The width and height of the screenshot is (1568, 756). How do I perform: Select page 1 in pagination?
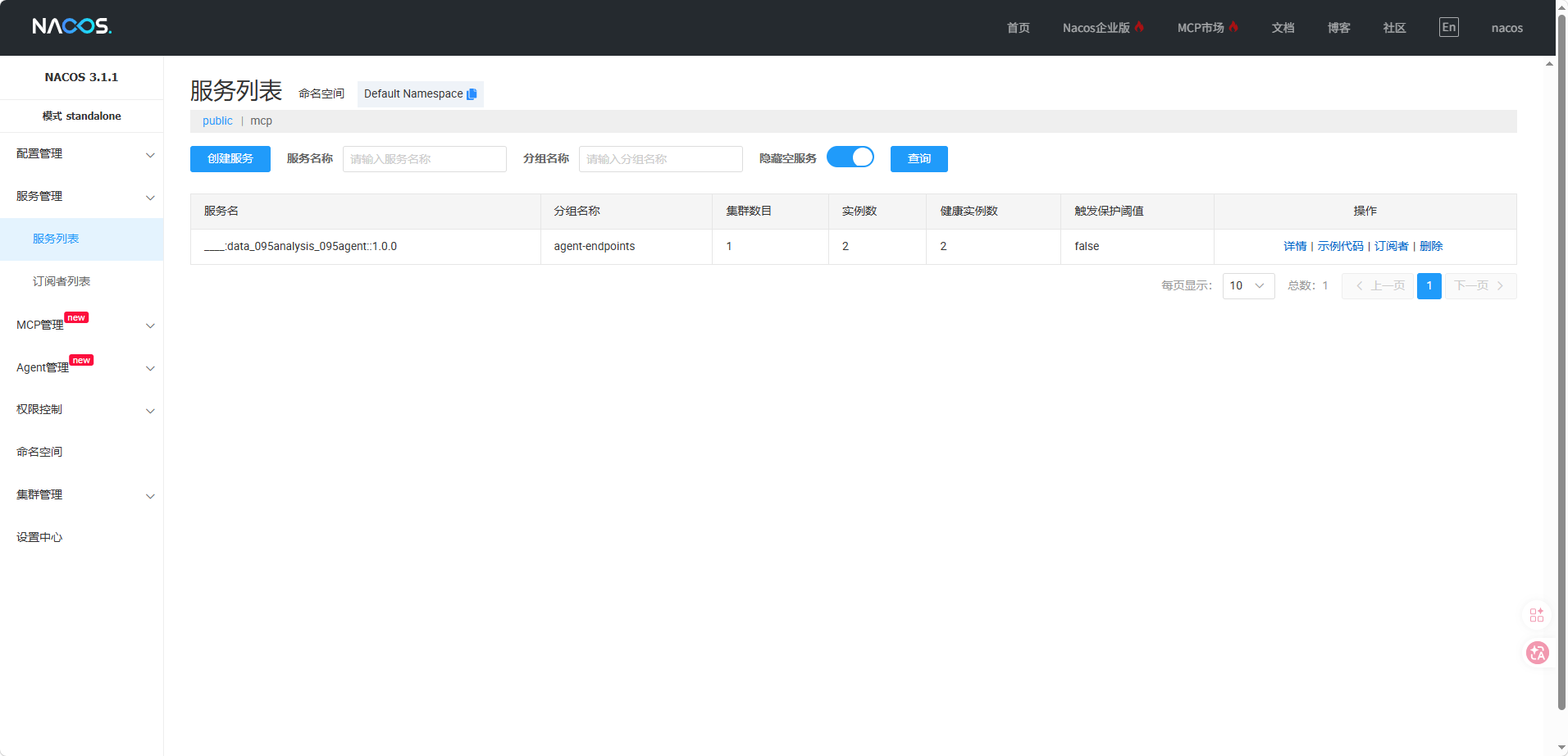[x=1429, y=285]
